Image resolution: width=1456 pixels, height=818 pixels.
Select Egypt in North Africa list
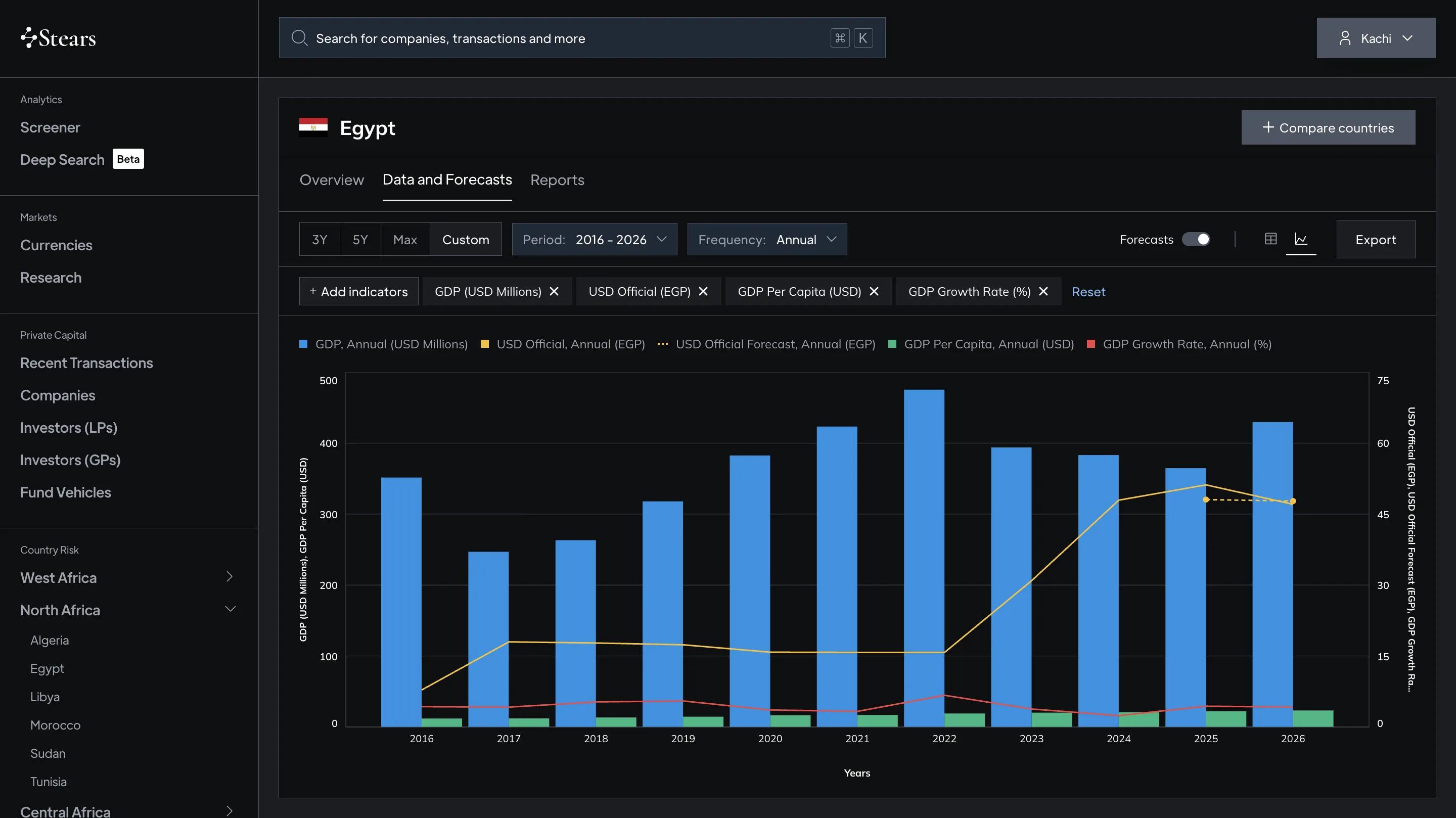click(47, 669)
